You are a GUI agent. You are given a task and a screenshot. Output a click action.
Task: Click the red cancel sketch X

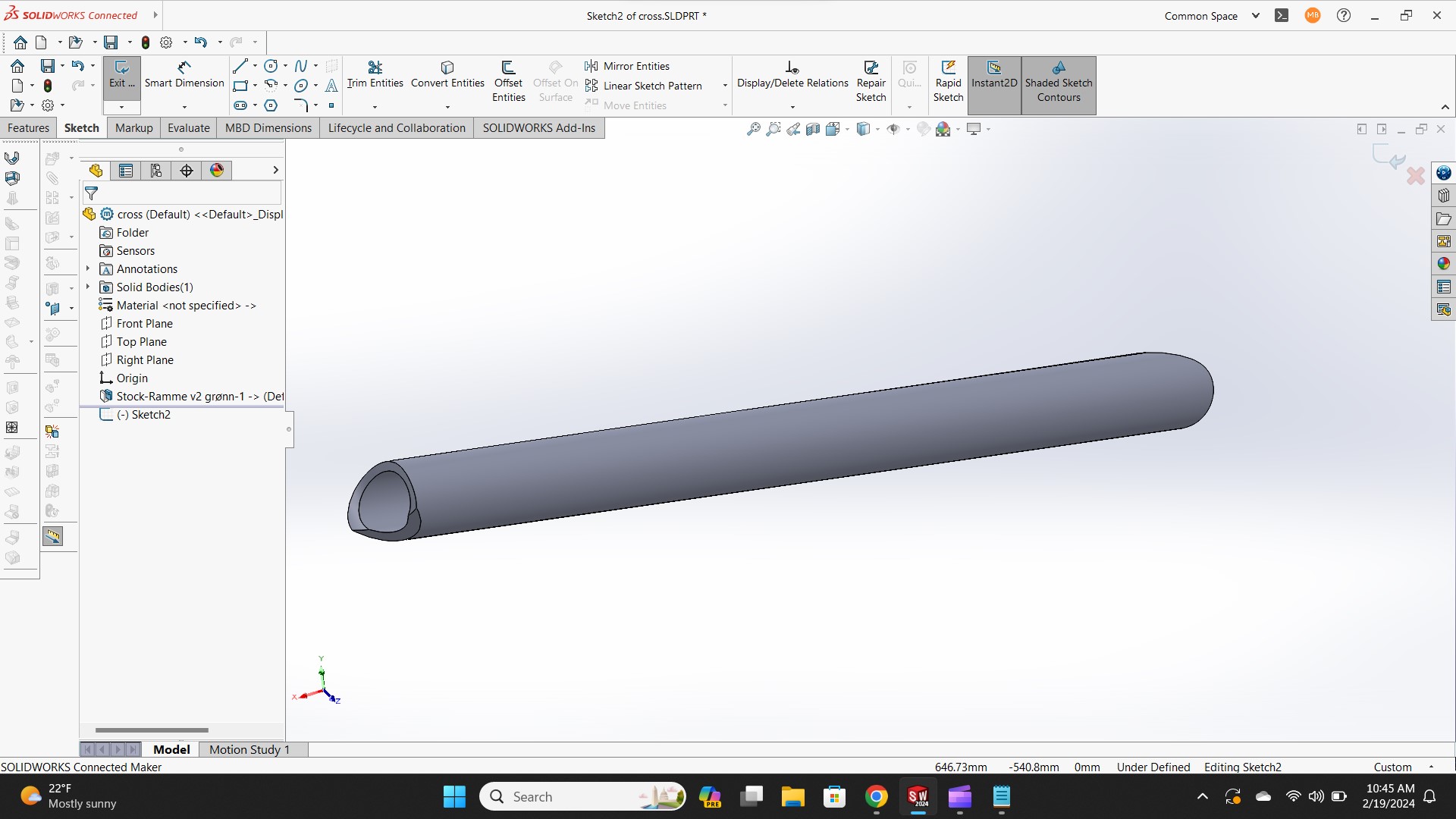[x=1415, y=176]
